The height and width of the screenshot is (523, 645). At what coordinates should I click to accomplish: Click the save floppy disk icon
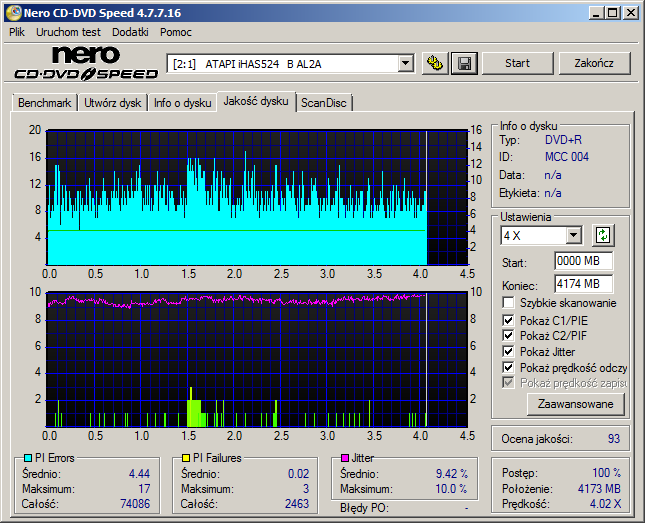pyautogui.click(x=464, y=63)
